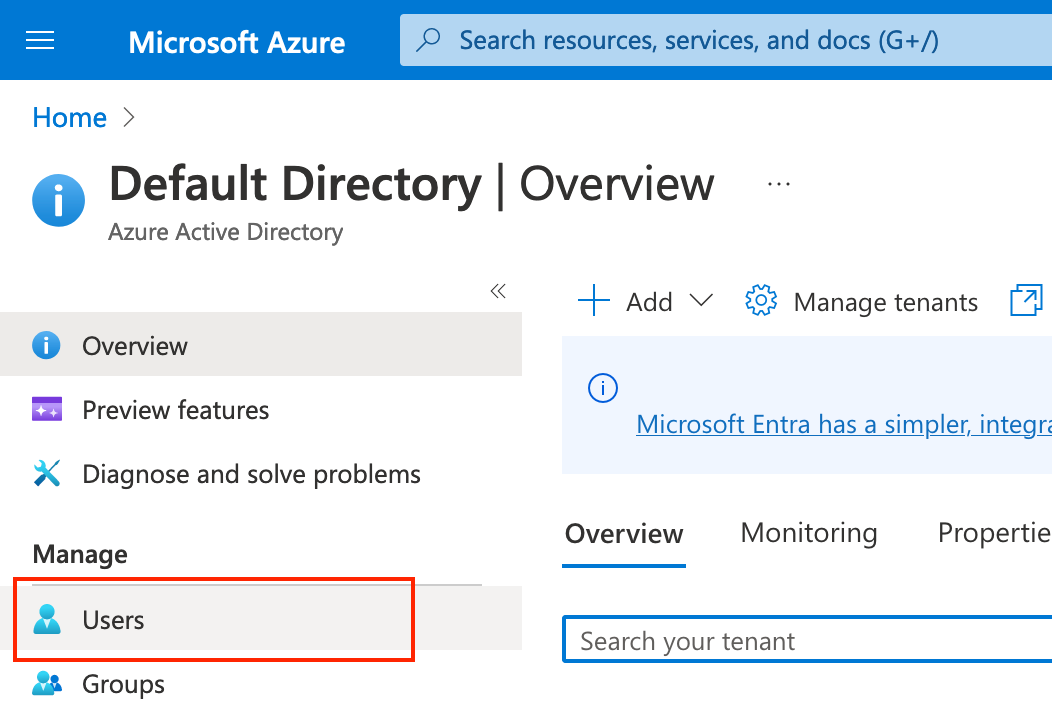Click the Default Directory | Overview title

click(411, 184)
